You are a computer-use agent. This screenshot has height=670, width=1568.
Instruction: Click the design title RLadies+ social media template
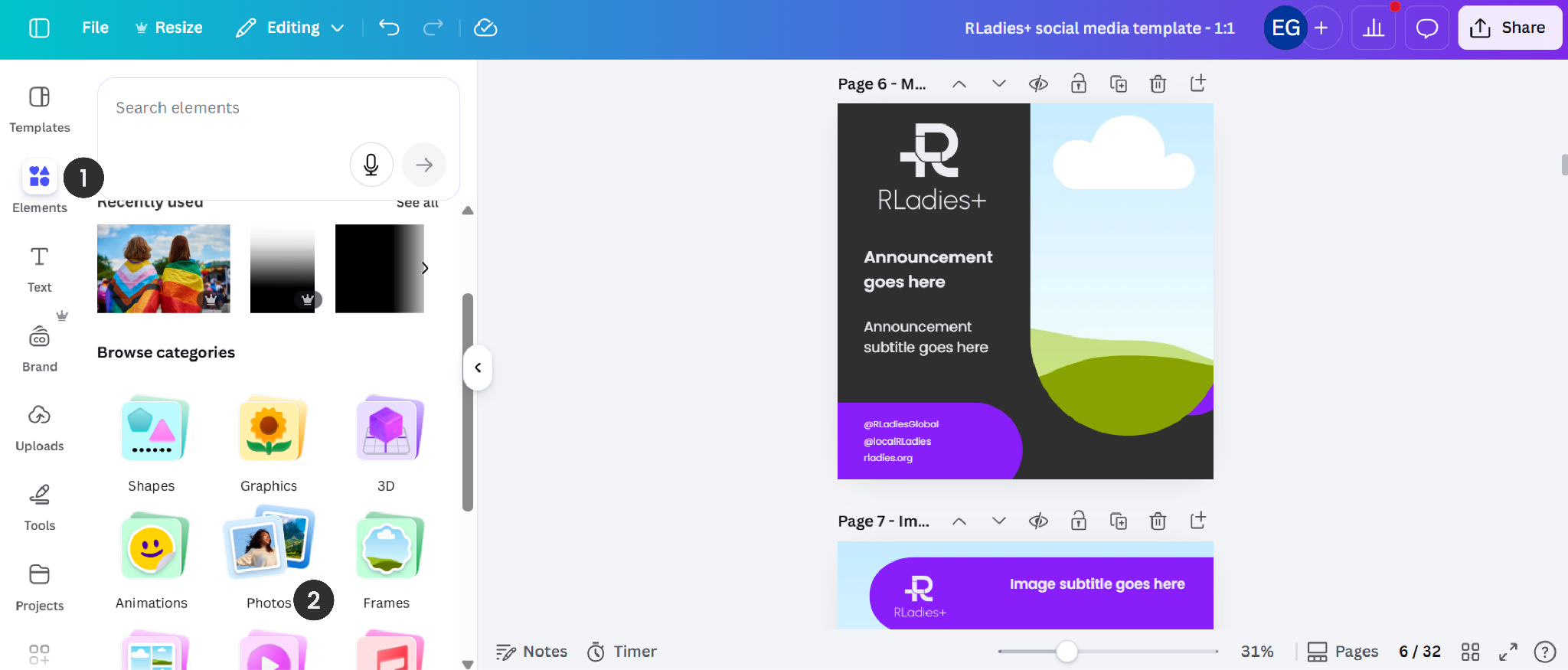pos(1099,28)
